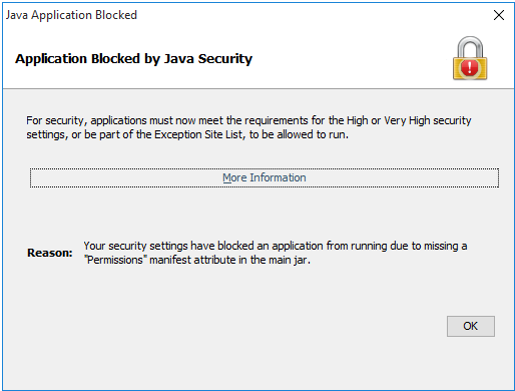Click the phrase 'manifest attribute' in reason text

[x=192, y=260]
